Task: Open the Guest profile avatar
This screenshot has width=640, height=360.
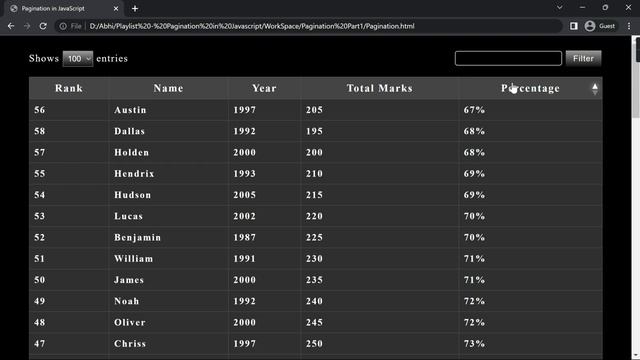Action: pos(590,26)
